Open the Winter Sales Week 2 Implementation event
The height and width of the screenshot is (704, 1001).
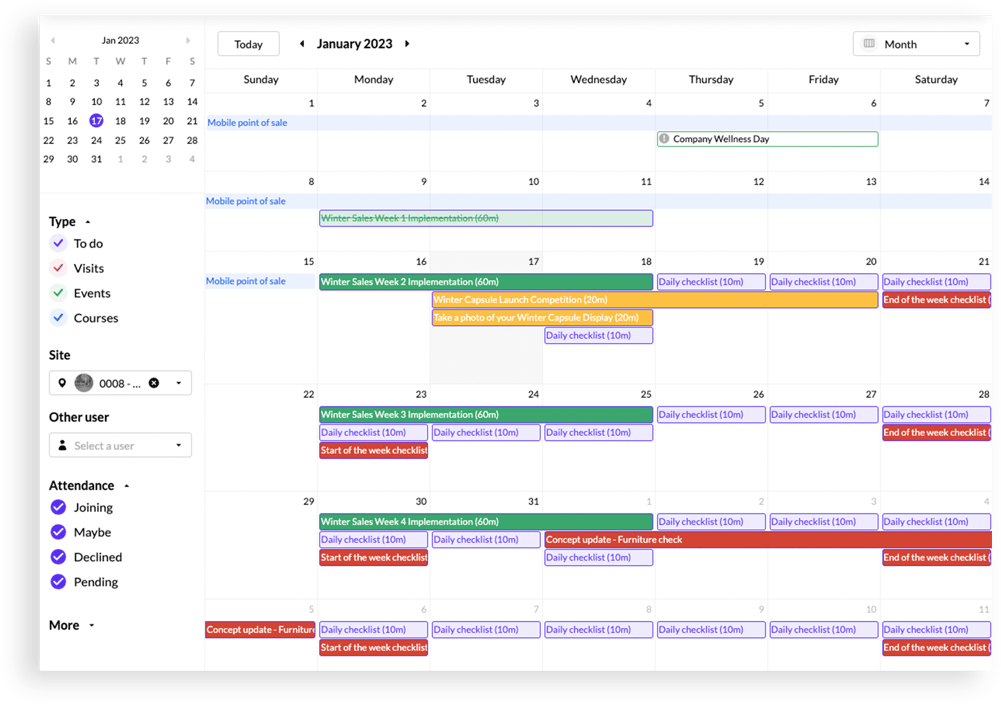pyautogui.click(x=486, y=281)
